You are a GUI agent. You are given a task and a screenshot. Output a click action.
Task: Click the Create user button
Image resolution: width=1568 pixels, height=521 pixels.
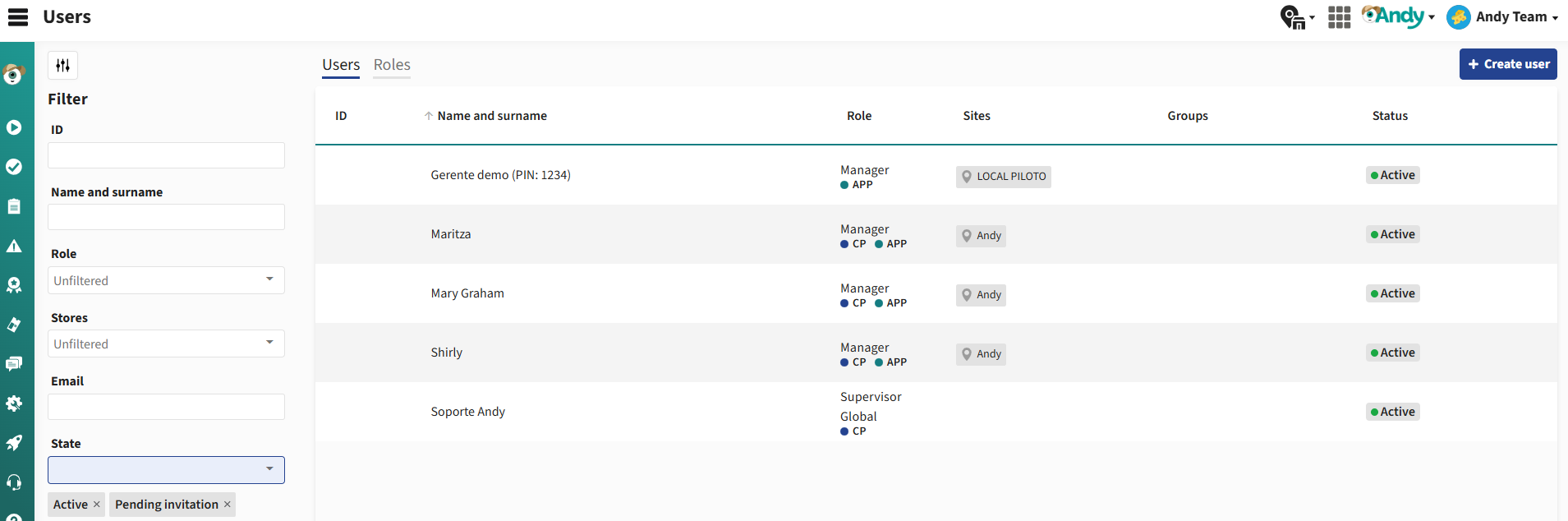click(1507, 64)
